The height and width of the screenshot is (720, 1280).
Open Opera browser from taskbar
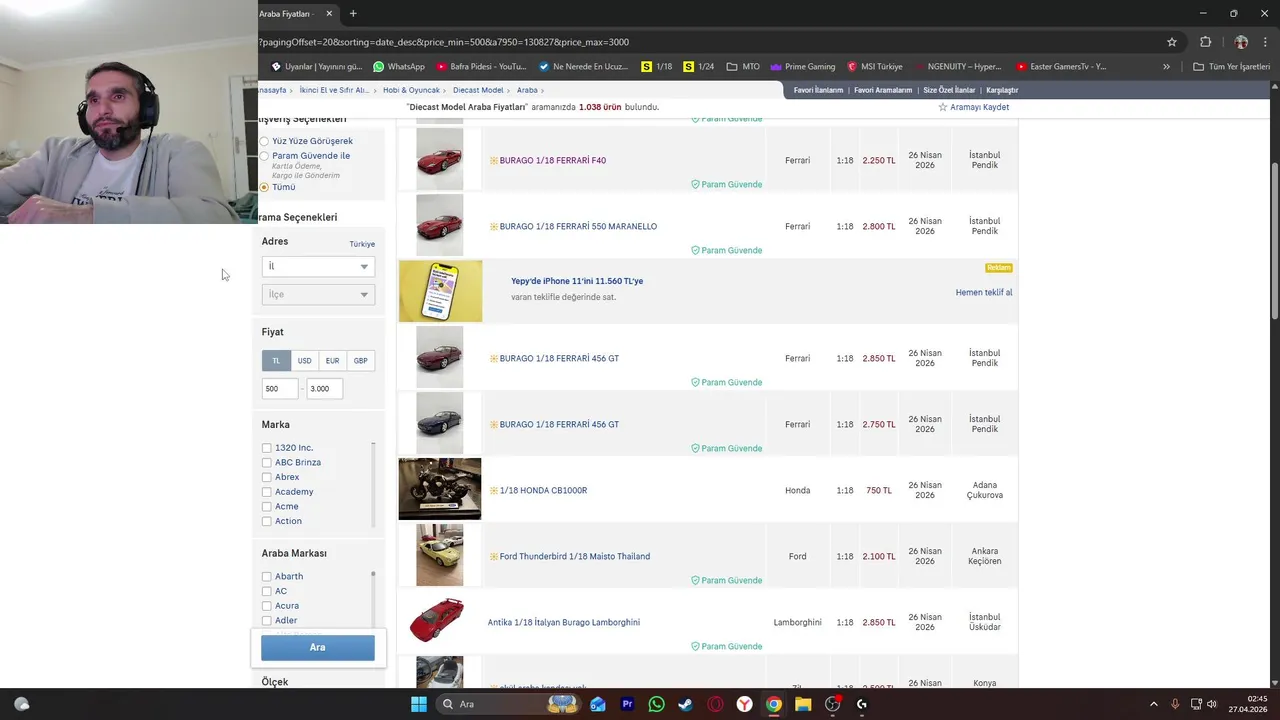click(x=715, y=704)
